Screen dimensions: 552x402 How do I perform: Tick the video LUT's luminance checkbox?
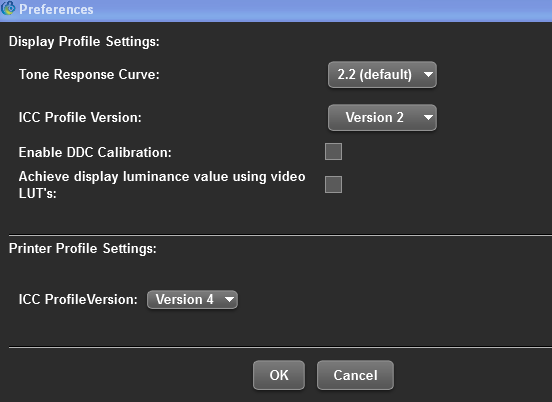[333, 184]
